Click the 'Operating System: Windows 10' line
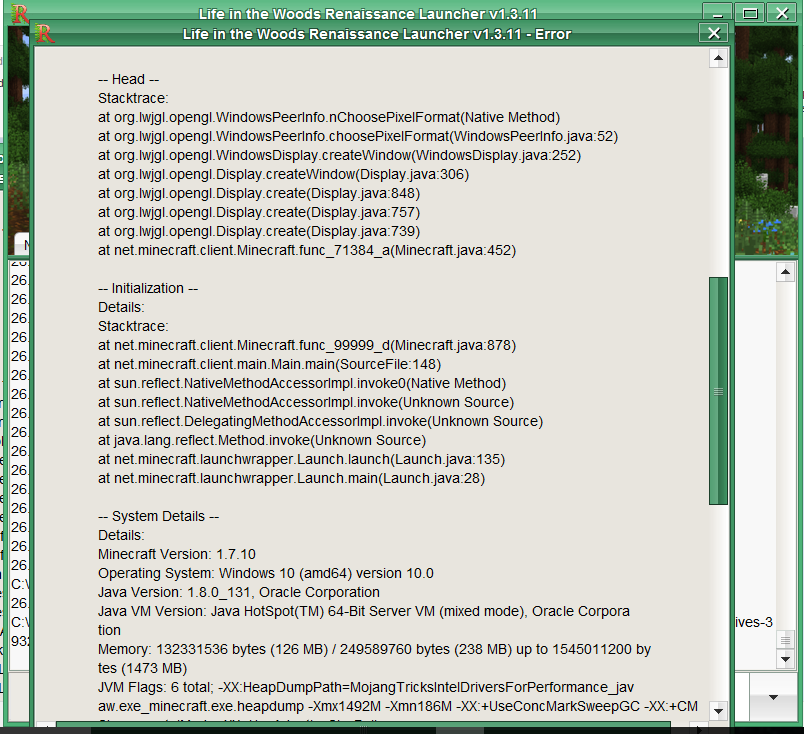 (266, 573)
